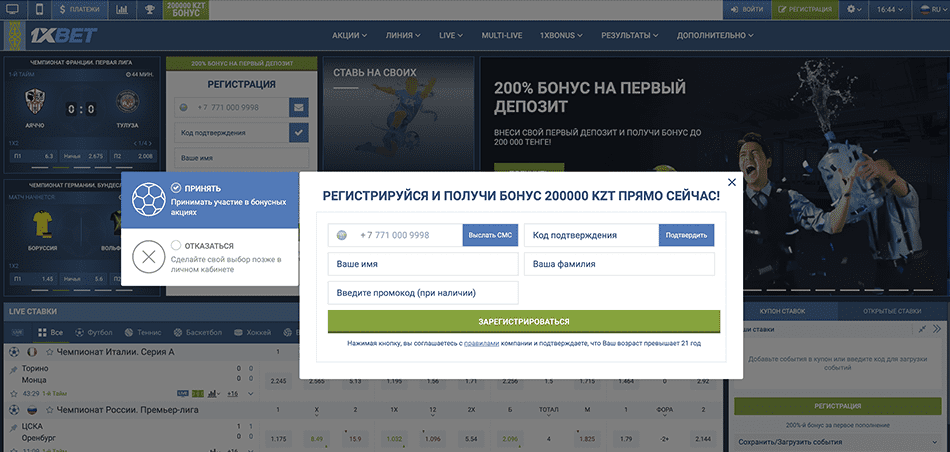The height and width of the screenshot is (452, 950).
Task: Switch to the Хоккей live tab
Action: (253, 333)
